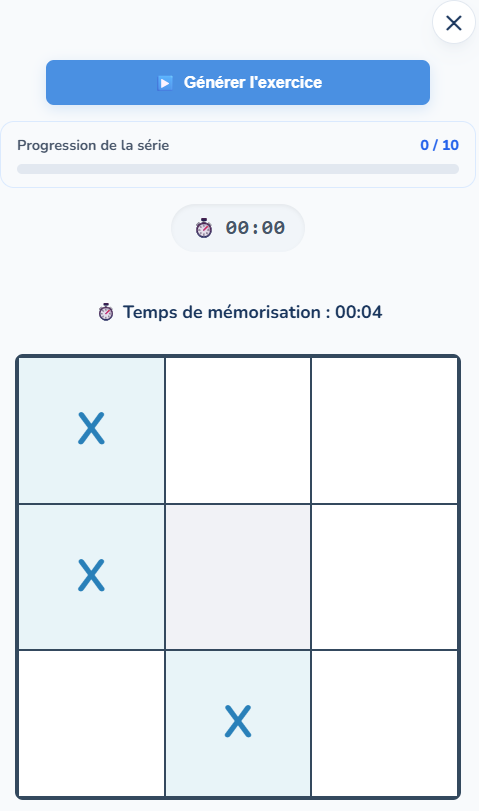The height and width of the screenshot is (811, 479).
Task: Click the stopwatch icon beside Temps de mémorisation
Action: pos(106,312)
